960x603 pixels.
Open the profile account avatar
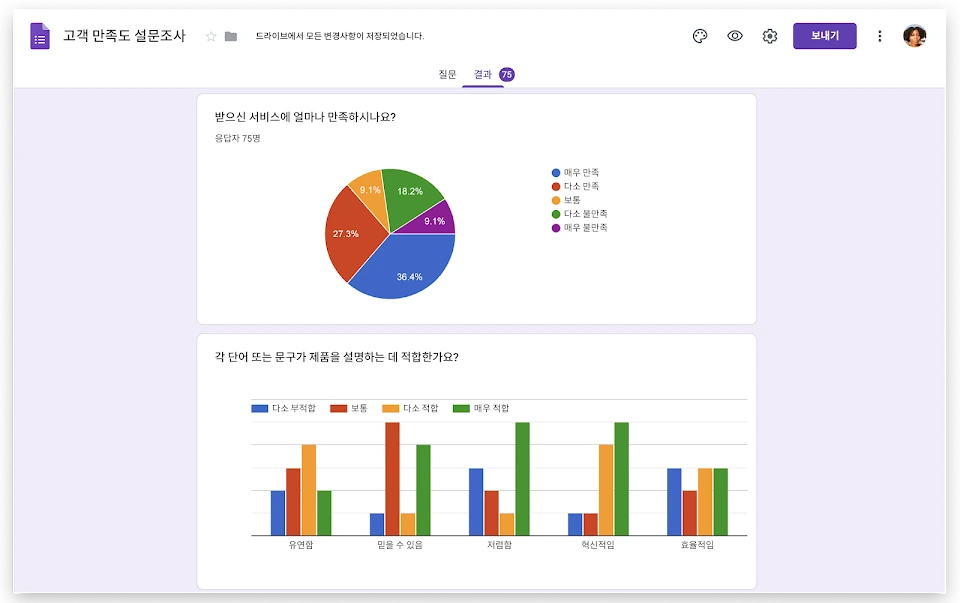[x=915, y=36]
